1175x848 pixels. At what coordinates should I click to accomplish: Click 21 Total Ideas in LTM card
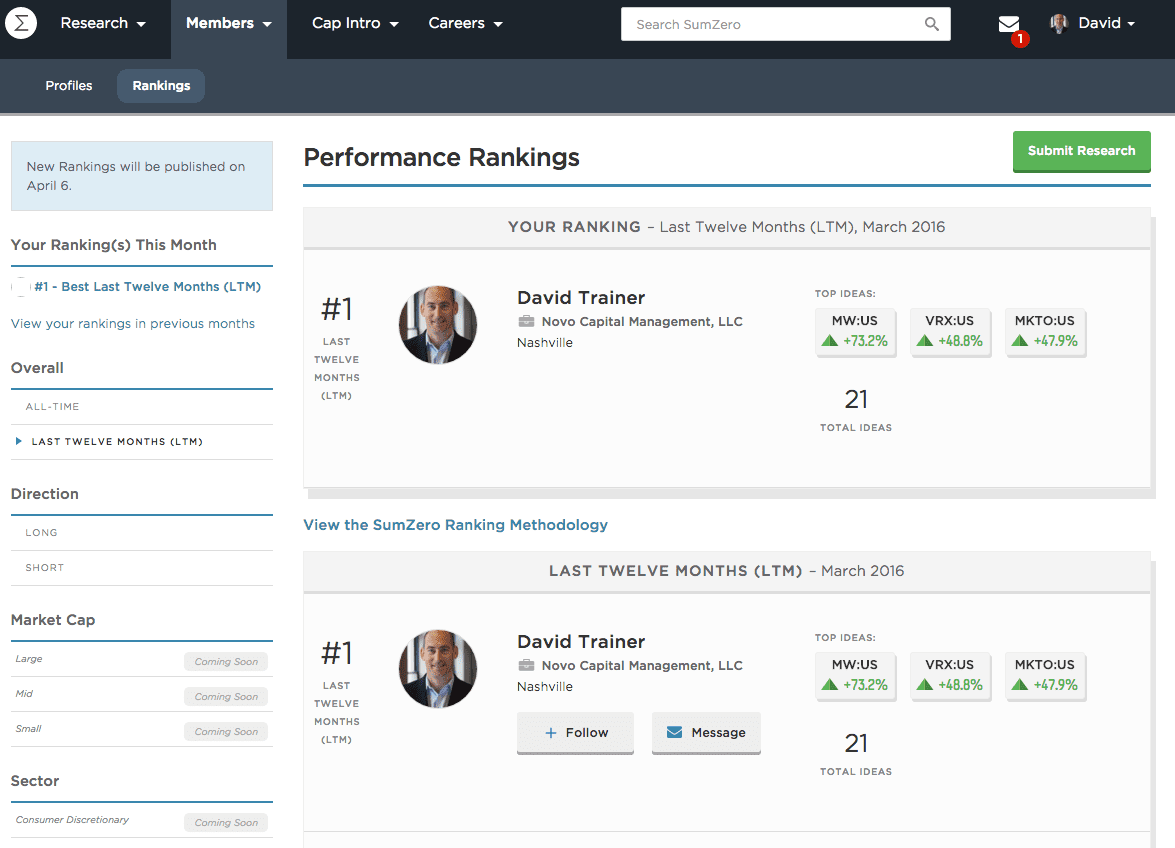[856, 753]
